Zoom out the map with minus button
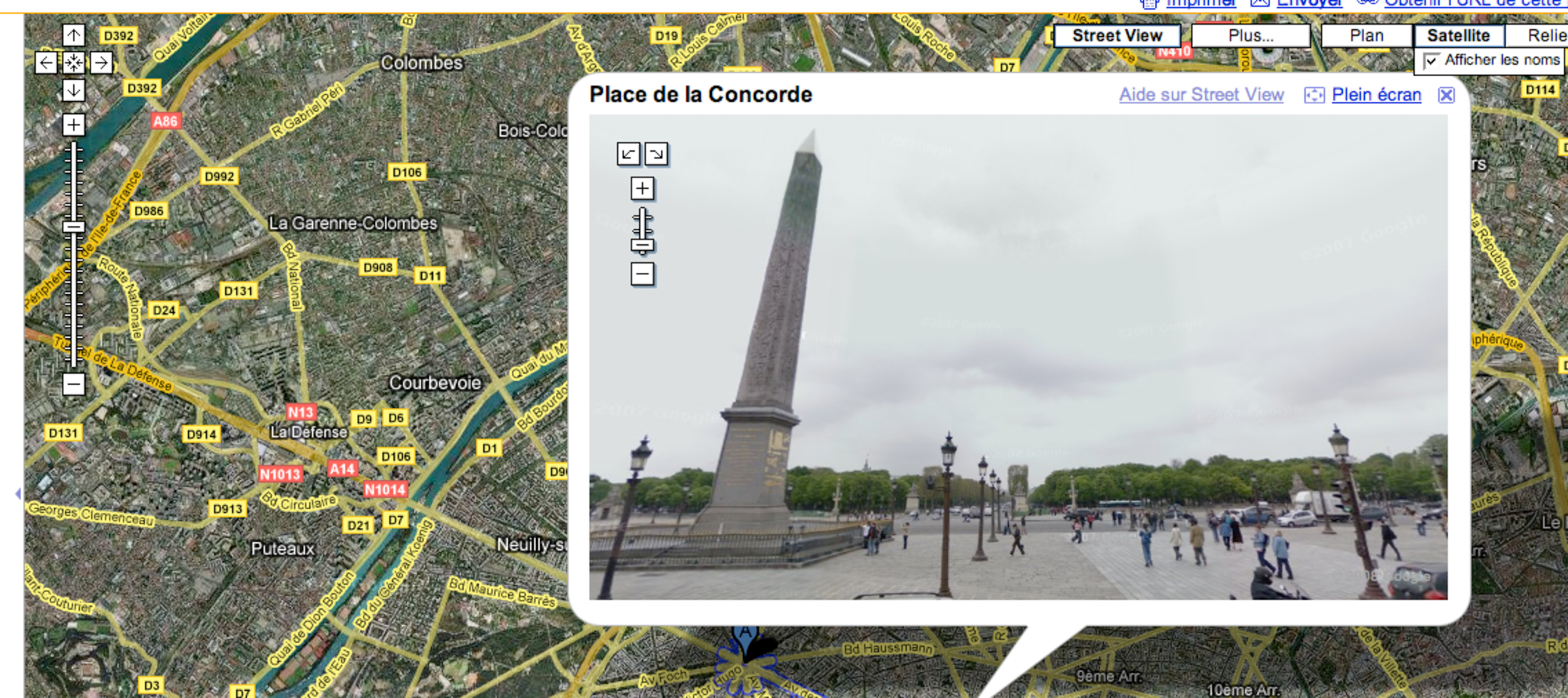 73,384
